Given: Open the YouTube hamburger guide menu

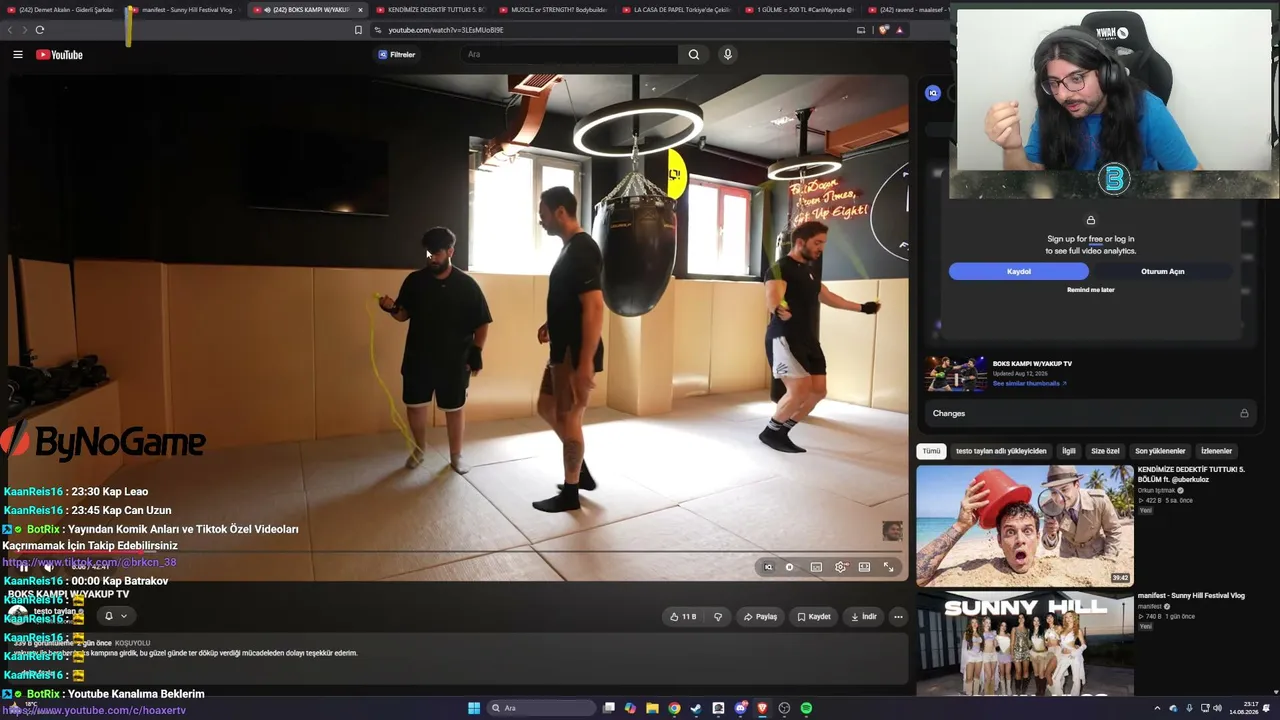Looking at the screenshot, I should (x=18, y=55).
